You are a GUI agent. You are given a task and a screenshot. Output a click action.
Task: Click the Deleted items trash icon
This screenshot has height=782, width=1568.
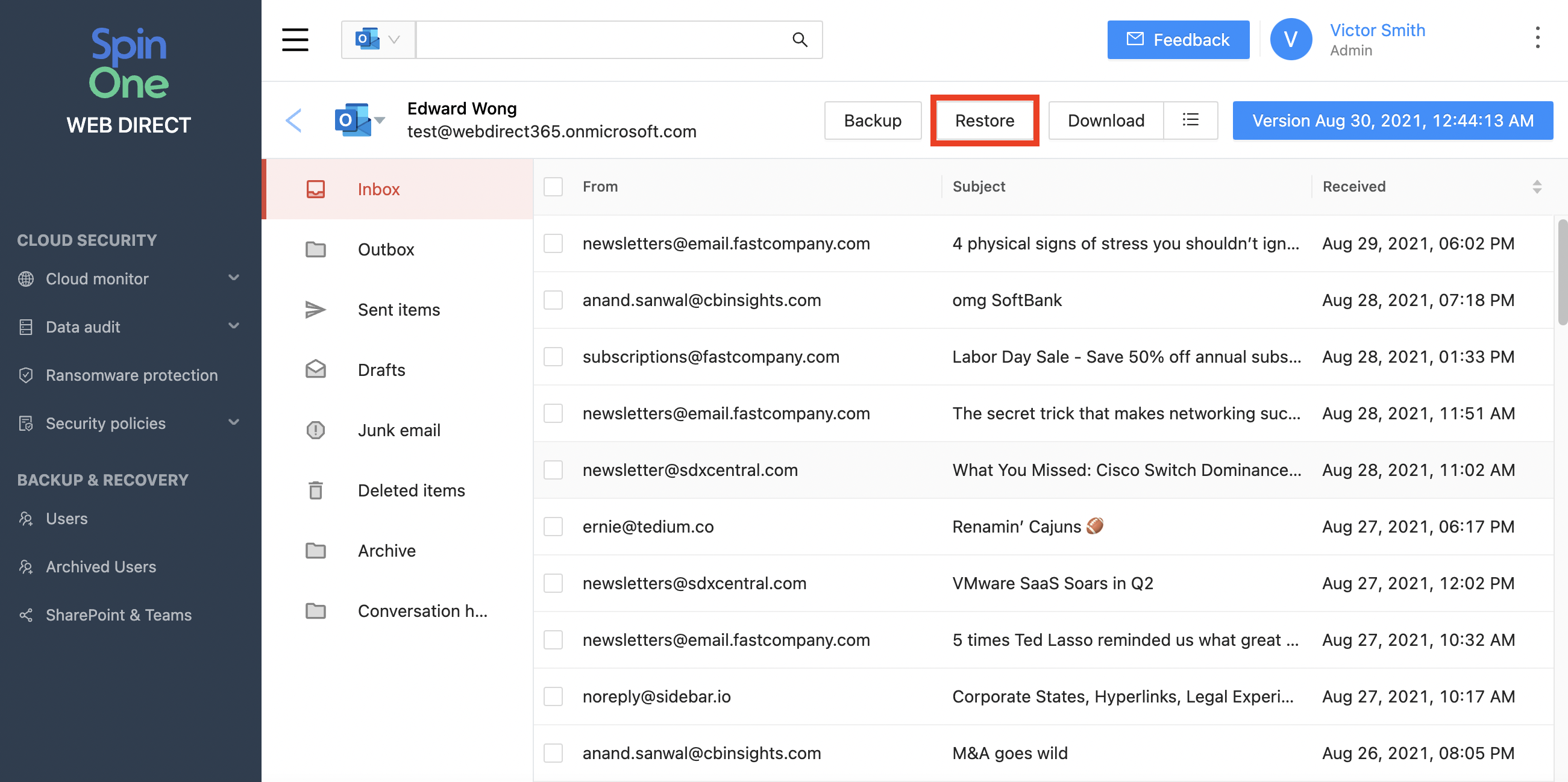(x=315, y=490)
